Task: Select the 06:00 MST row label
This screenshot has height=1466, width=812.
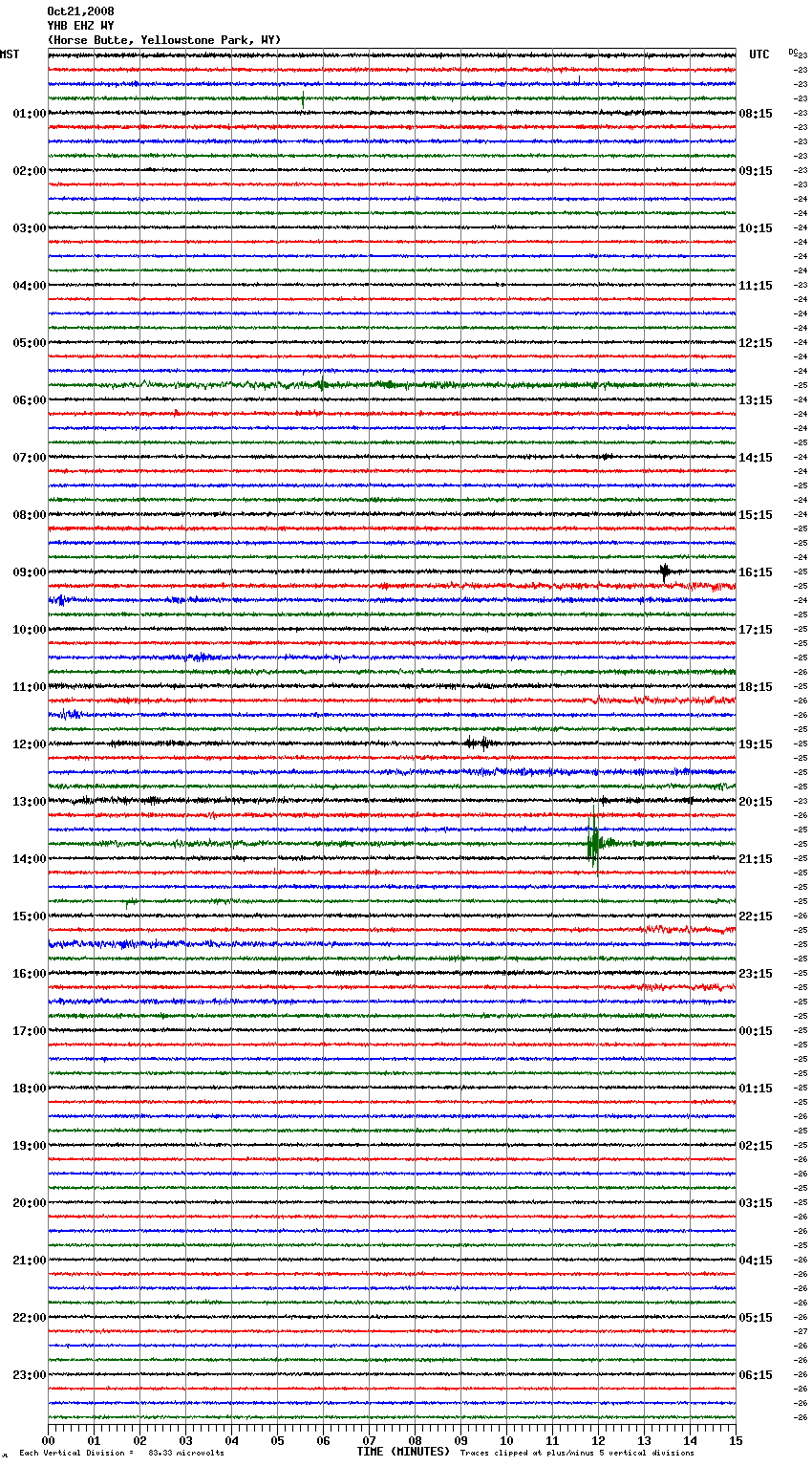Action: pyautogui.click(x=30, y=400)
